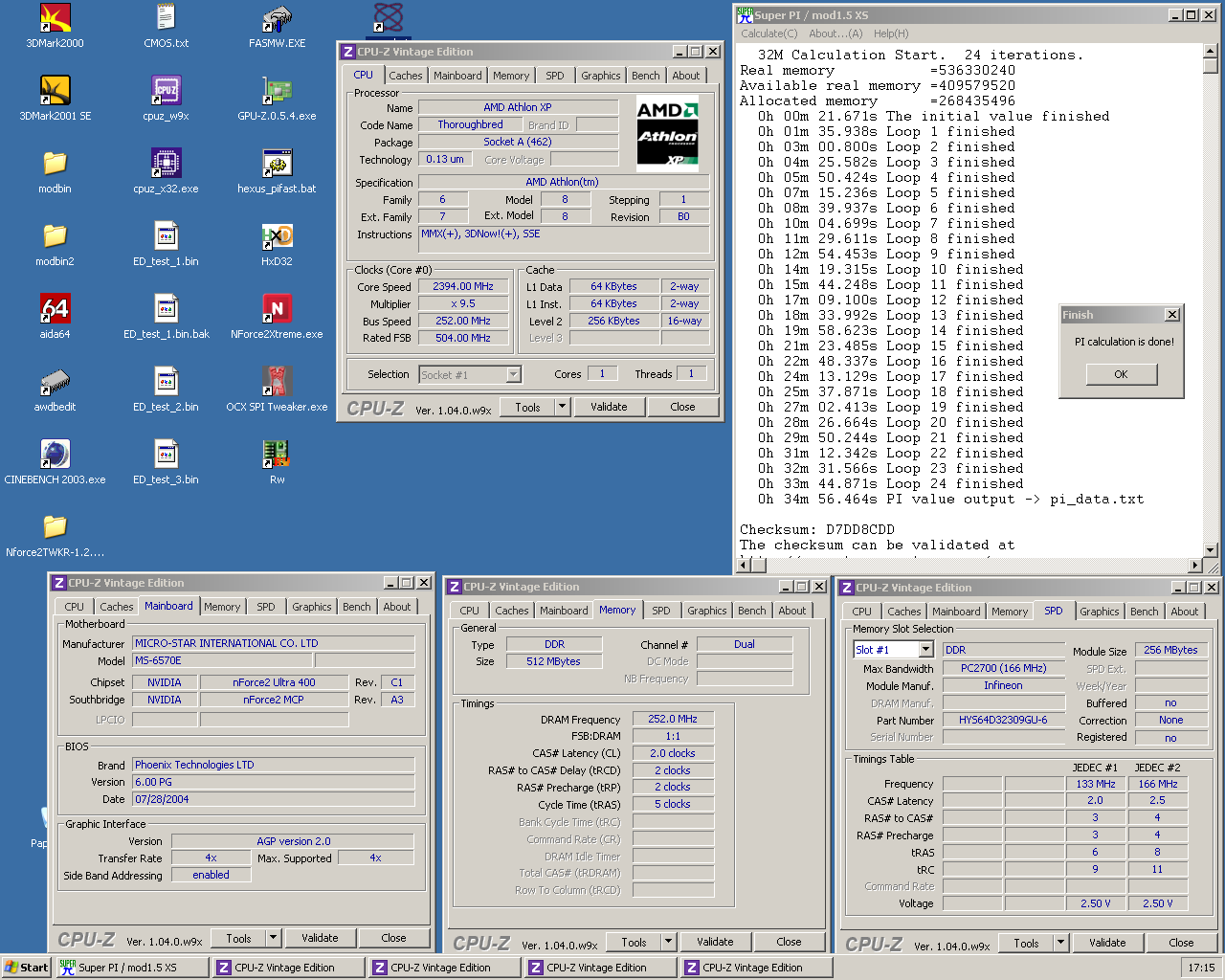1225x980 pixels.
Task: Click the Rated FSB 504.00 MHz value
Action: [463, 338]
